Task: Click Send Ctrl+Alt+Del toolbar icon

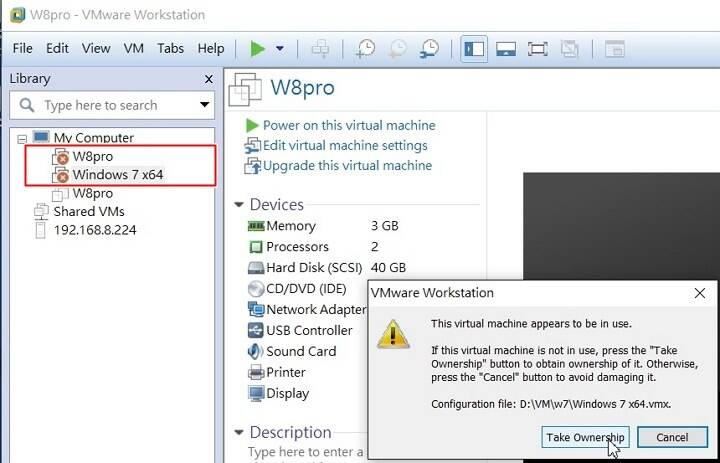Action: coord(320,49)
